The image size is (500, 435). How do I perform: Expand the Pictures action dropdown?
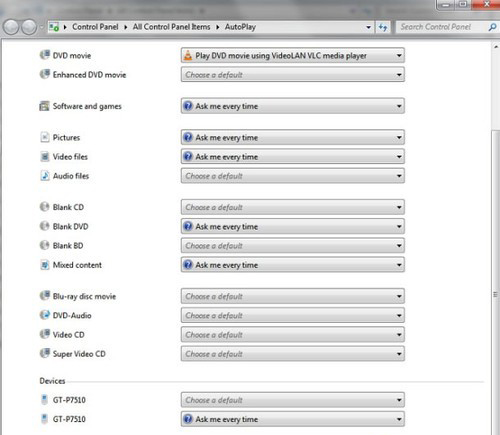(x=293, y=137)
